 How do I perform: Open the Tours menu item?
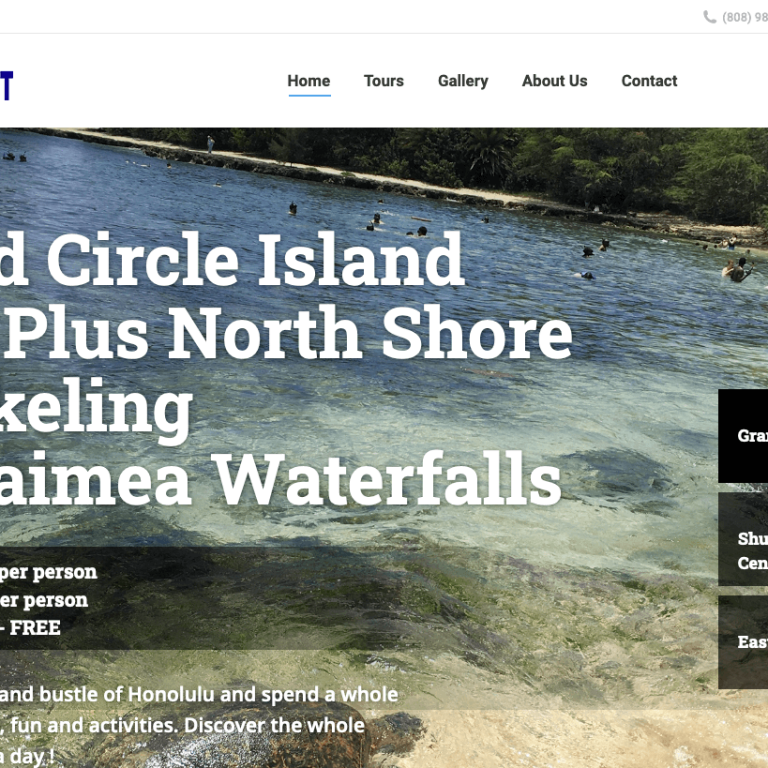point(384,81)
